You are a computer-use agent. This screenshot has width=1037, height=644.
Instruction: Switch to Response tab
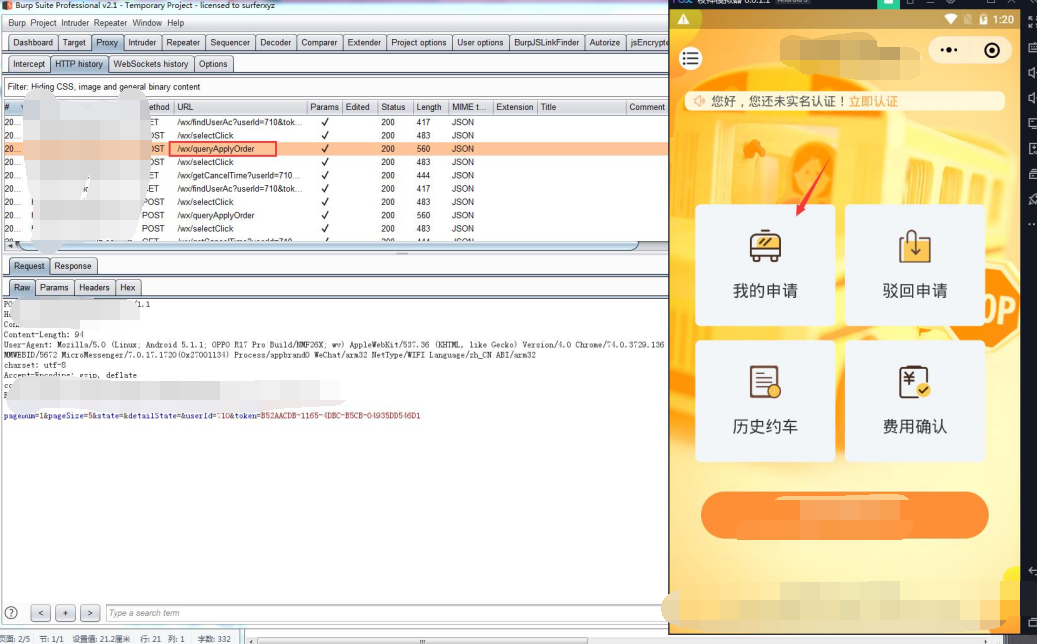[73, 266]
